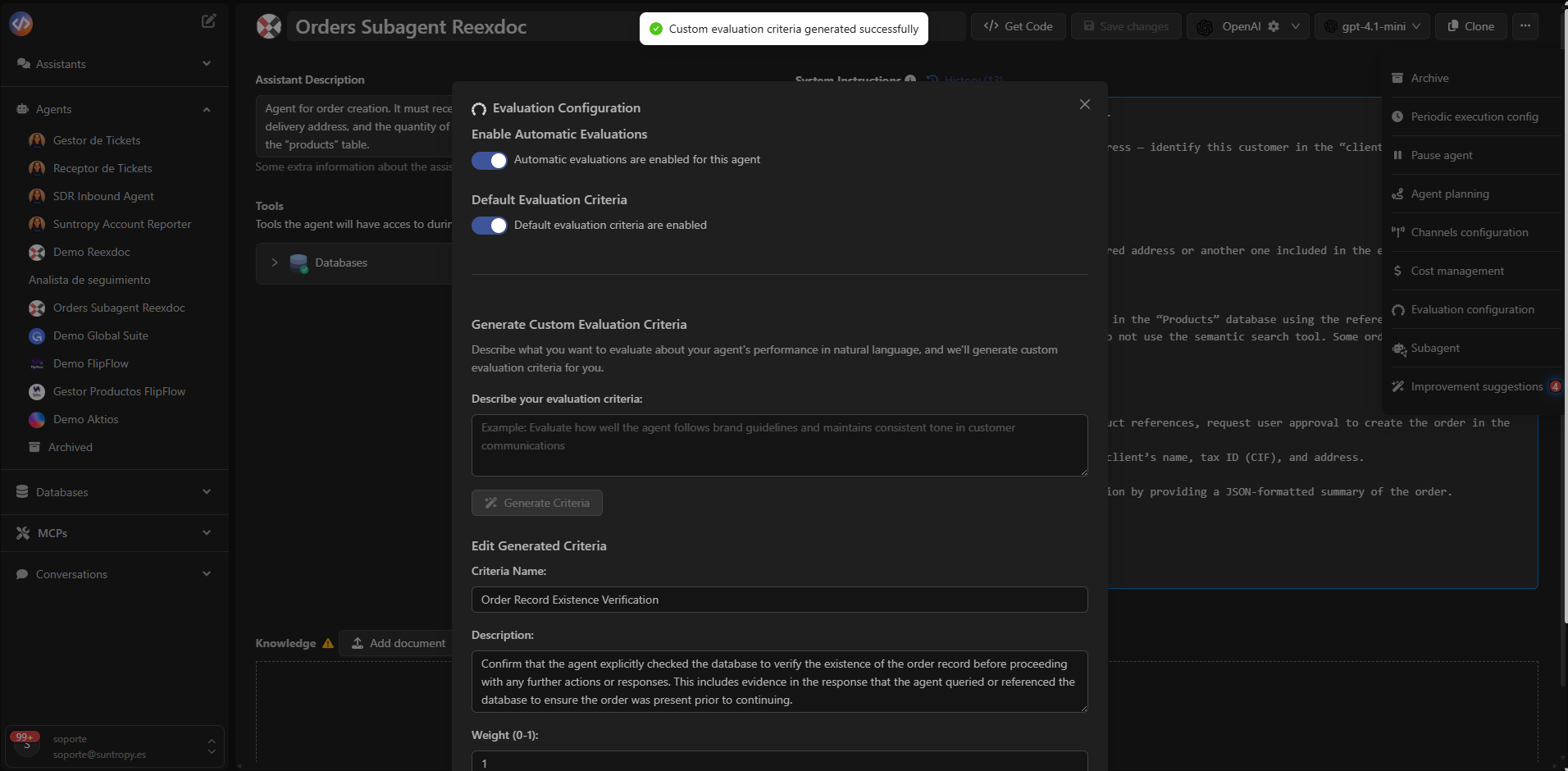The height and width of the screenshot is (771, 1568).
Task: Open the OpenAI provider settings gear
Action: point(1275,25)
